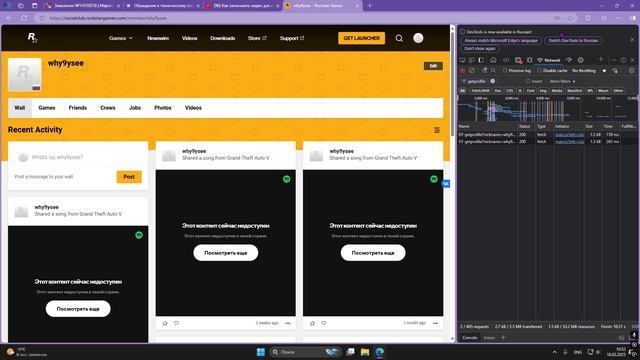
Task: Open more options on the 1 month ago post
Action: click(436, 323)
